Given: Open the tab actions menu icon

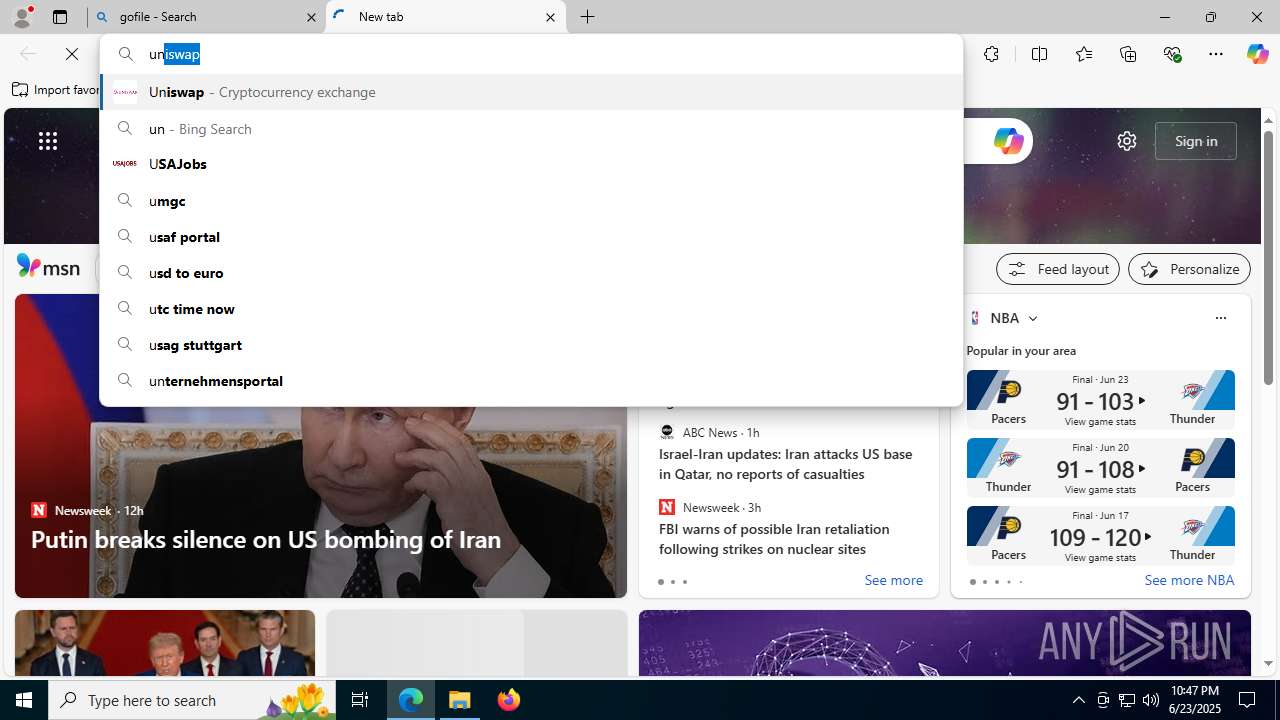Looking at the screenshot, I should click(60, 17).
